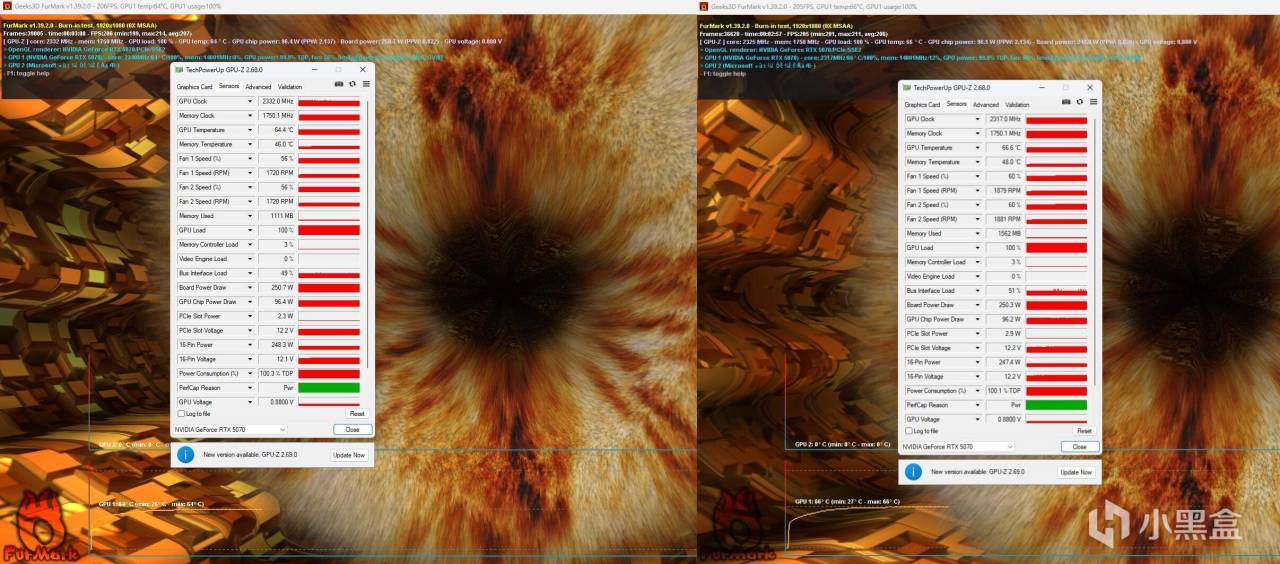Switch to Graphics Card tab in GPU-Z showing 2332.0 MHz
This screenshot has height=564, width=1280.
pyautogui.click(x=194, y=87)
